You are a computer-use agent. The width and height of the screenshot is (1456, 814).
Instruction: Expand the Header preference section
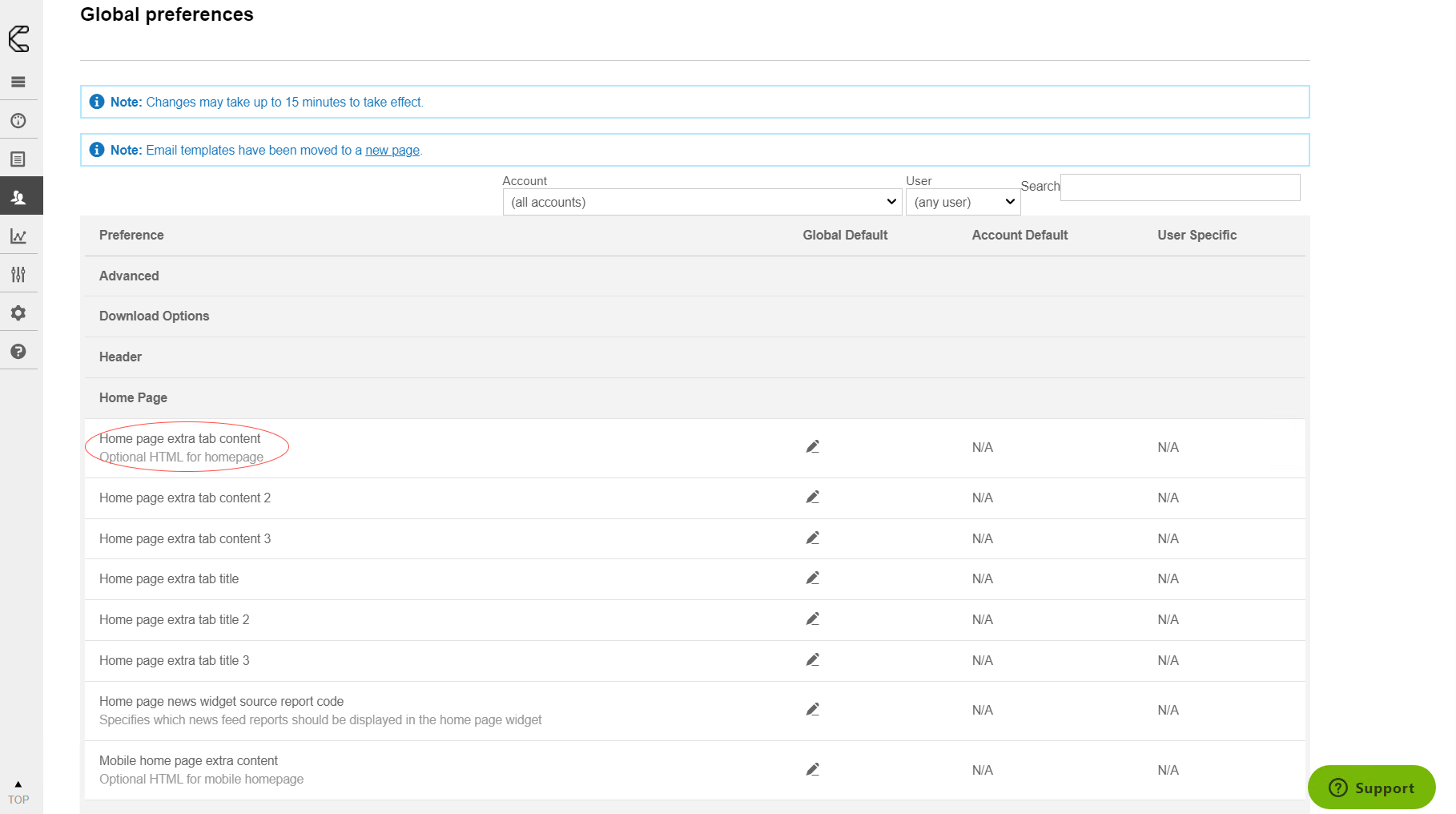point(120,357)
